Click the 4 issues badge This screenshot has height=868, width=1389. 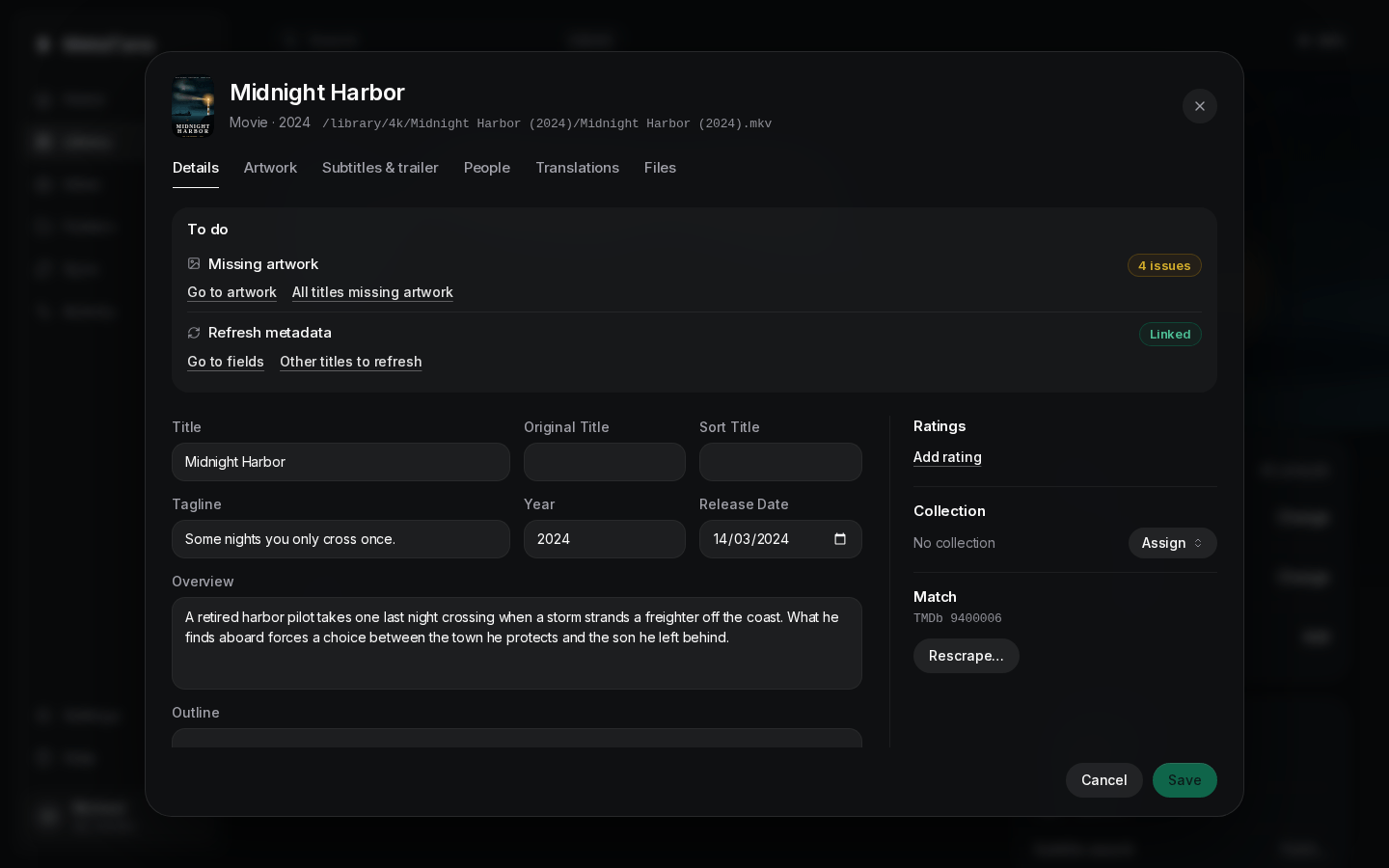[1164, 265]
